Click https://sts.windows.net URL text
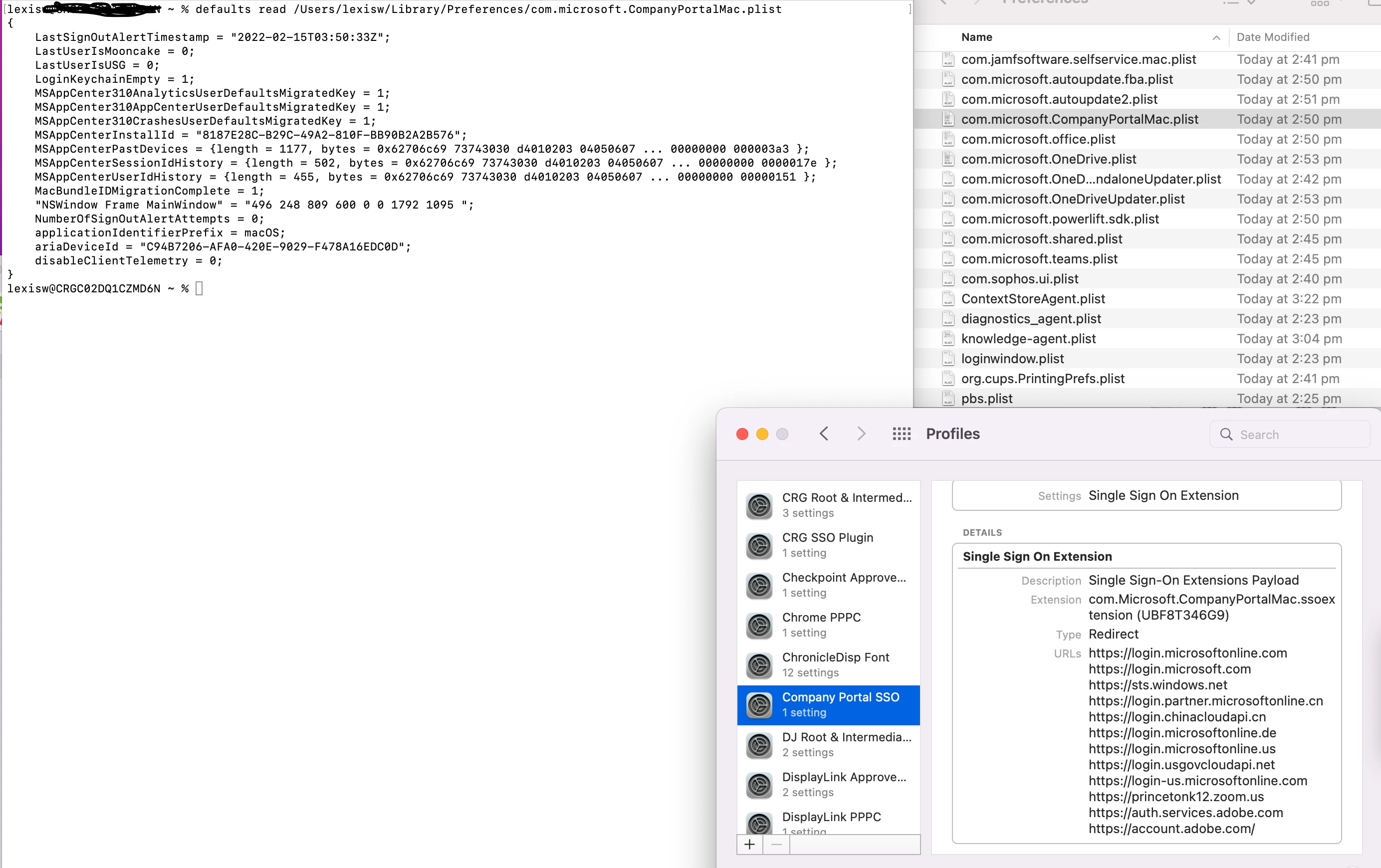Viewport: 1381px width, 868px height. [1158, 684]
